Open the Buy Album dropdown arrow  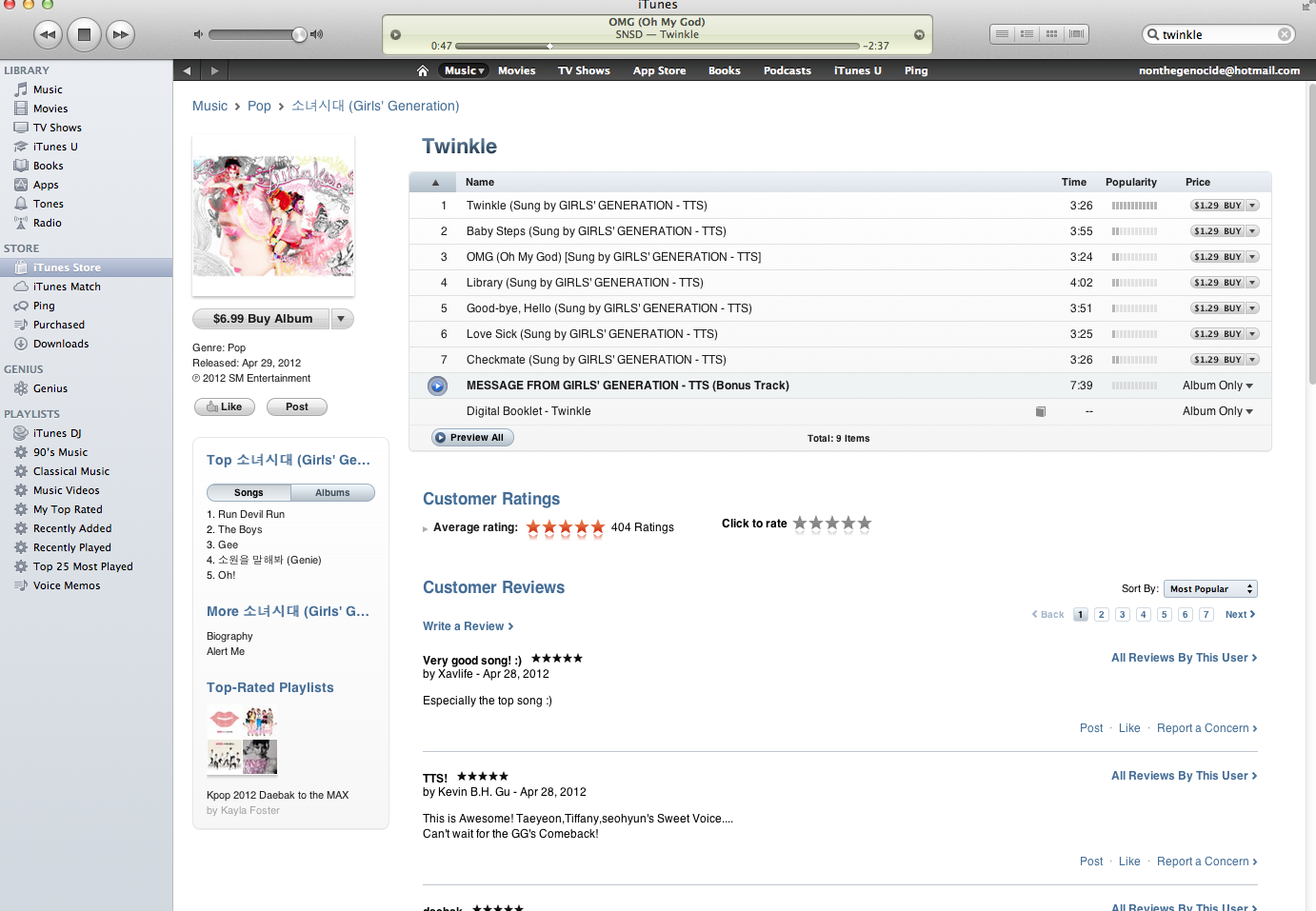342,319
